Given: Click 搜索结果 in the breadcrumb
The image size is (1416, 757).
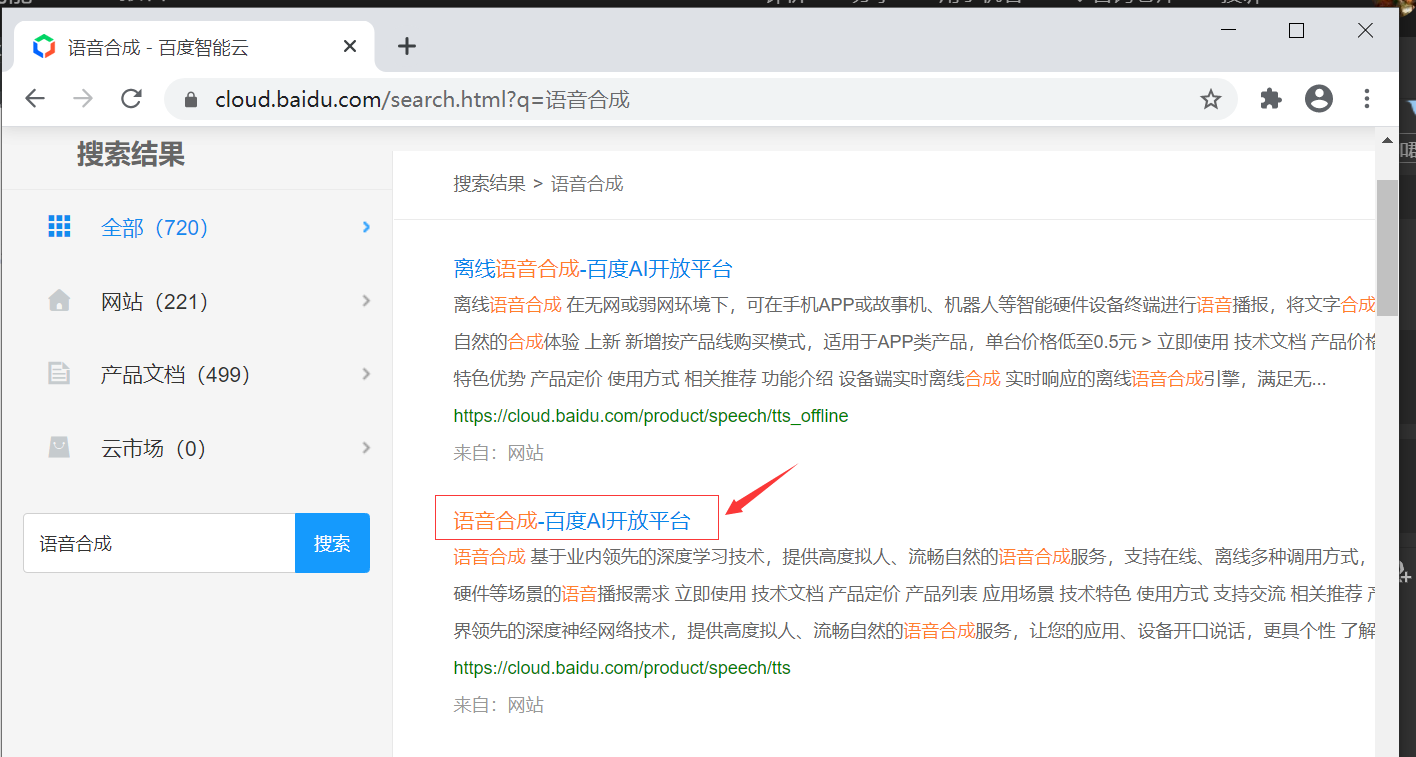Looking at the screenshot, I should (x=489, y=184).
